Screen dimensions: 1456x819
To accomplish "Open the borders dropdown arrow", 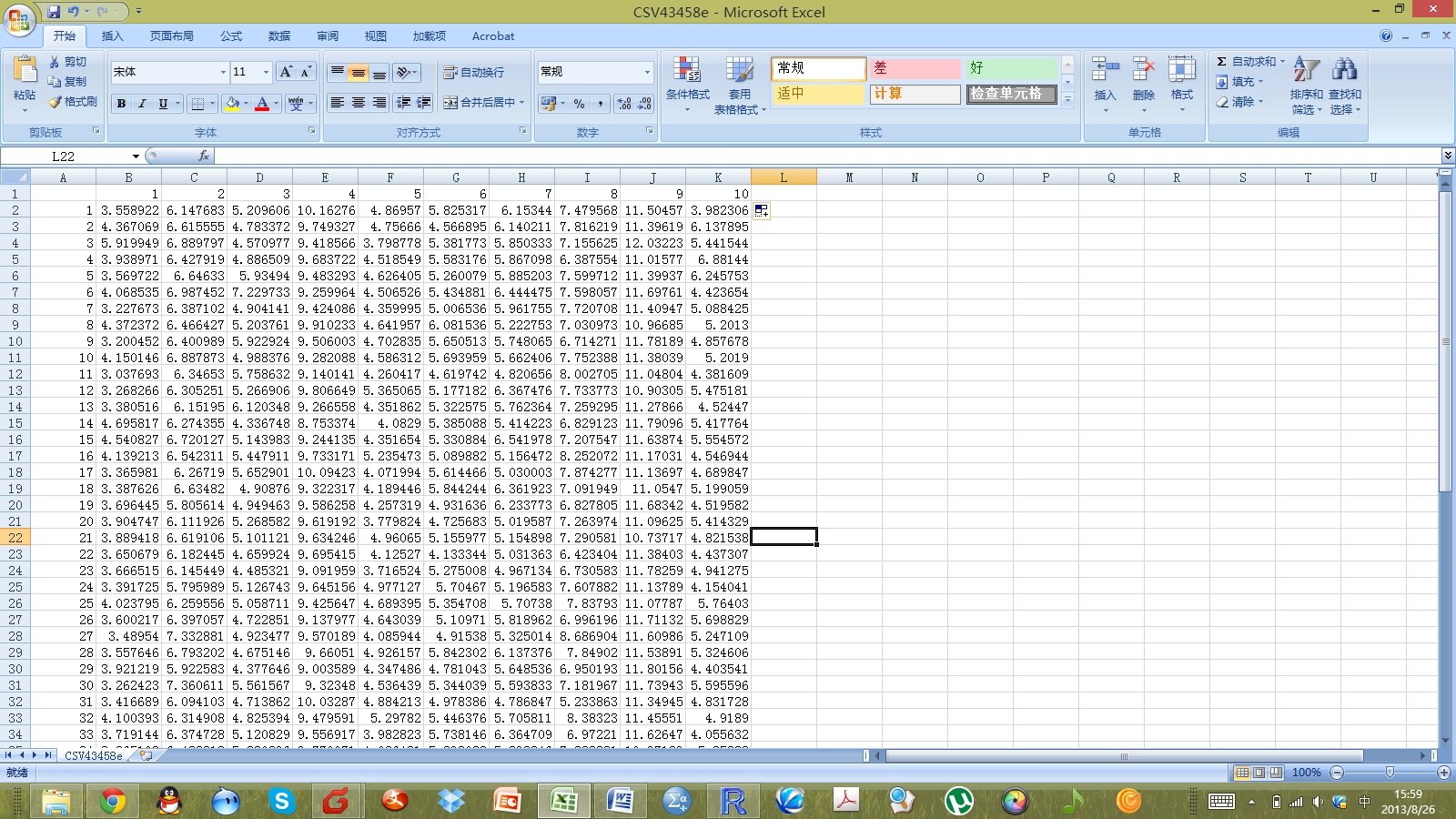I will pyautogui.click(x=212, y=104).
